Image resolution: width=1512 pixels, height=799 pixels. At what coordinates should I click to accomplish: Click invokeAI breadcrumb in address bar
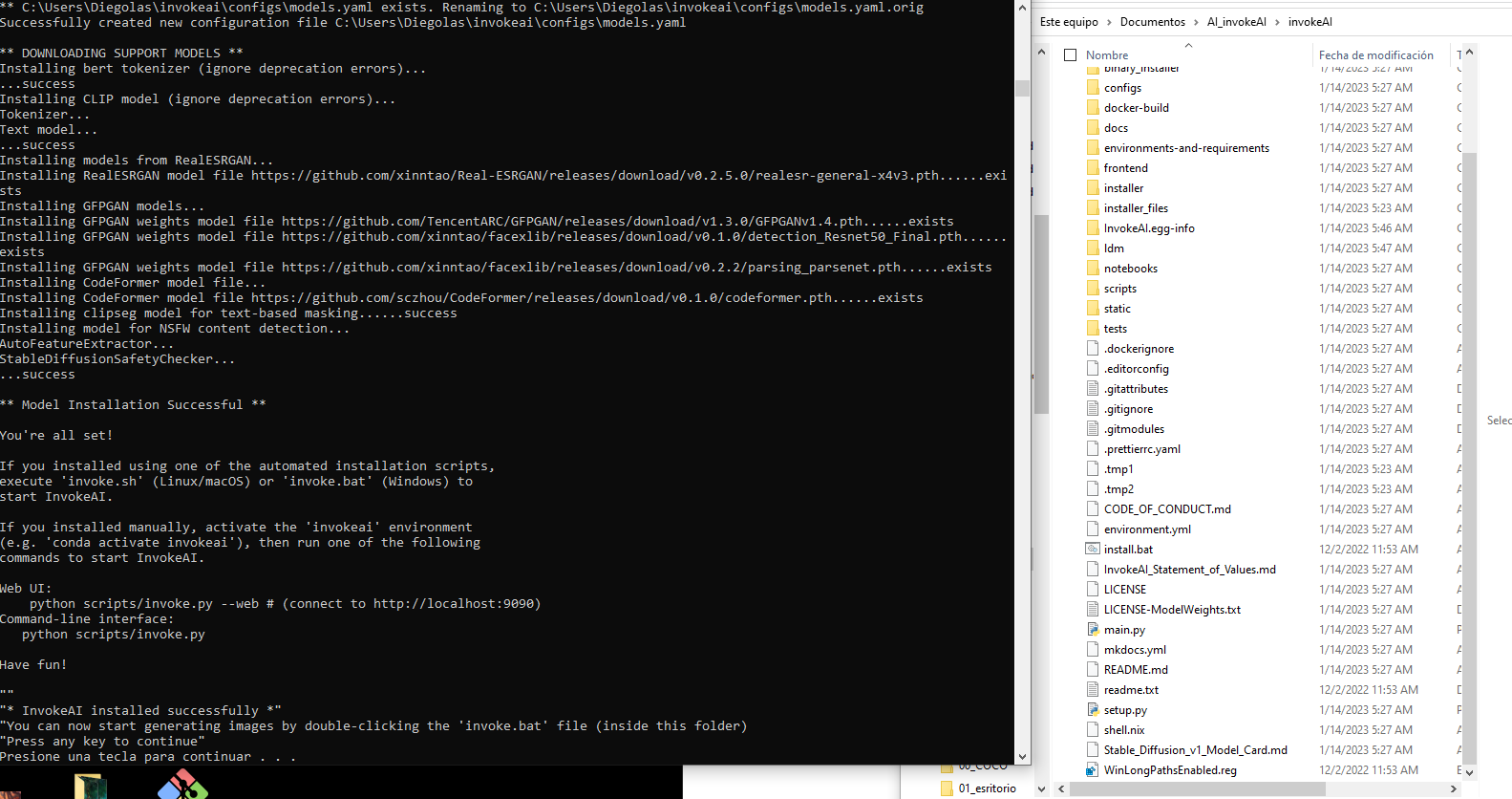(1310, 22)
